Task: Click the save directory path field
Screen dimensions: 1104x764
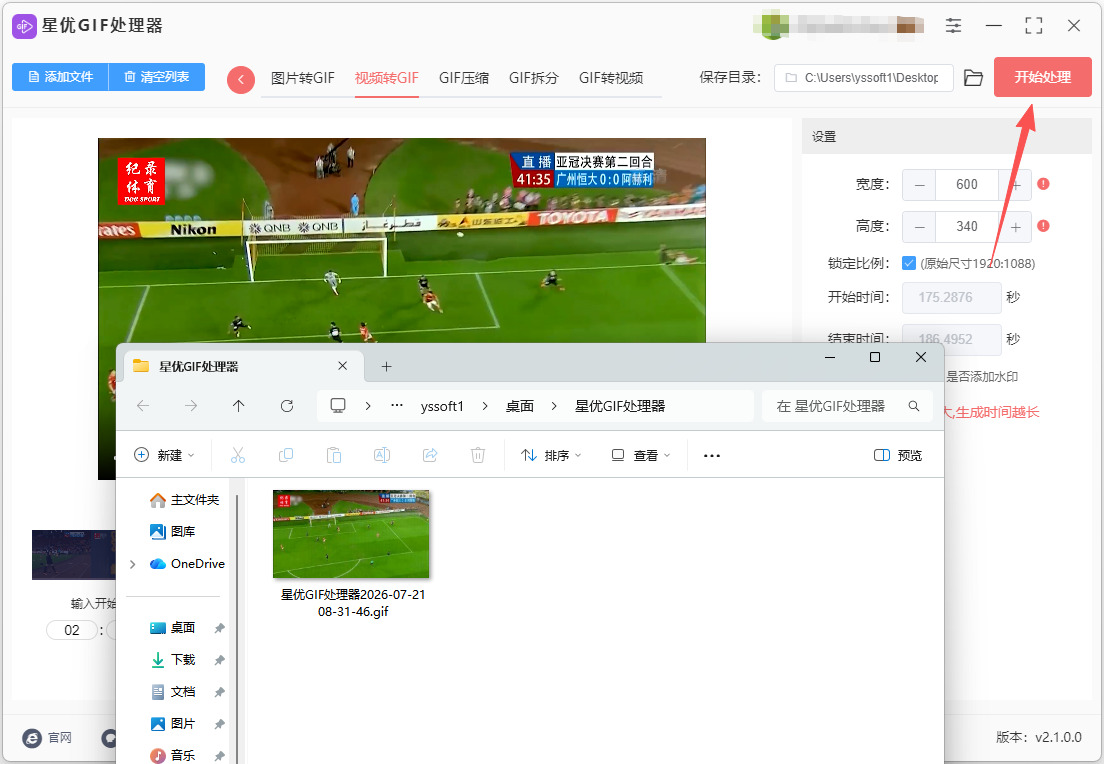Action: click(x=864, y=77)
